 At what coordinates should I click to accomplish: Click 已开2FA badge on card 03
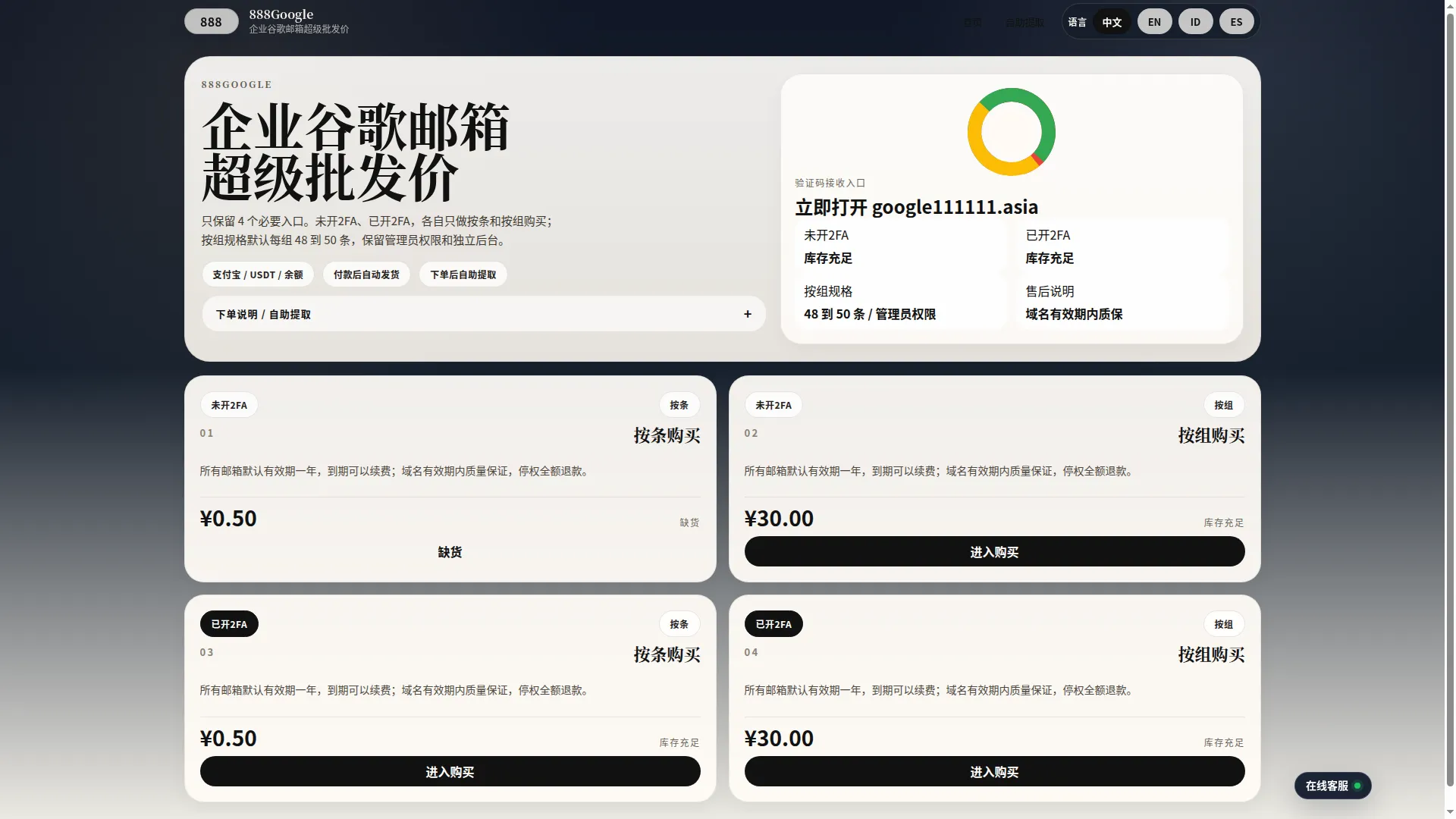pos(229,624)
